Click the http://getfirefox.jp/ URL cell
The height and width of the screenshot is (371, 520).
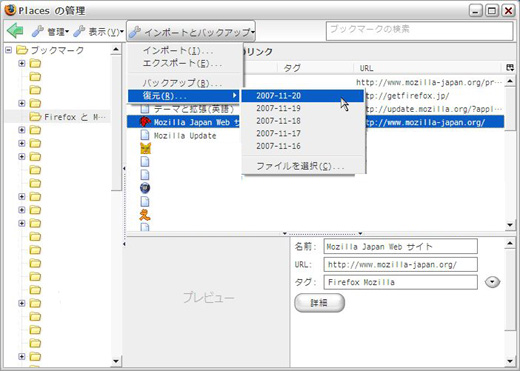[407, 96]
